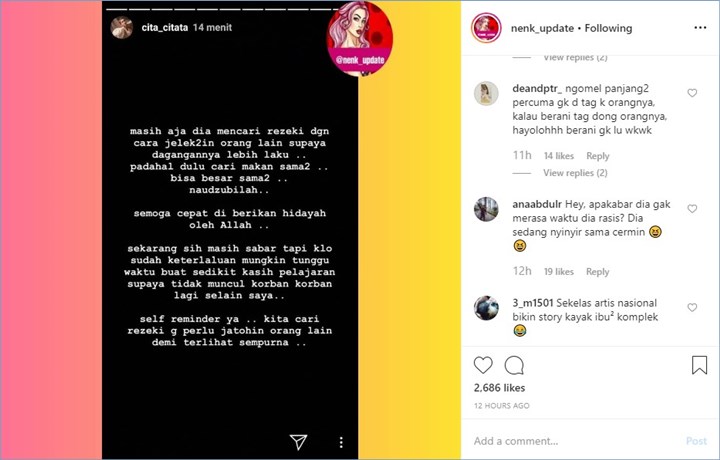
Task: Open cita_citata story username
Action: pyautogui.click(x=164, y=28)
